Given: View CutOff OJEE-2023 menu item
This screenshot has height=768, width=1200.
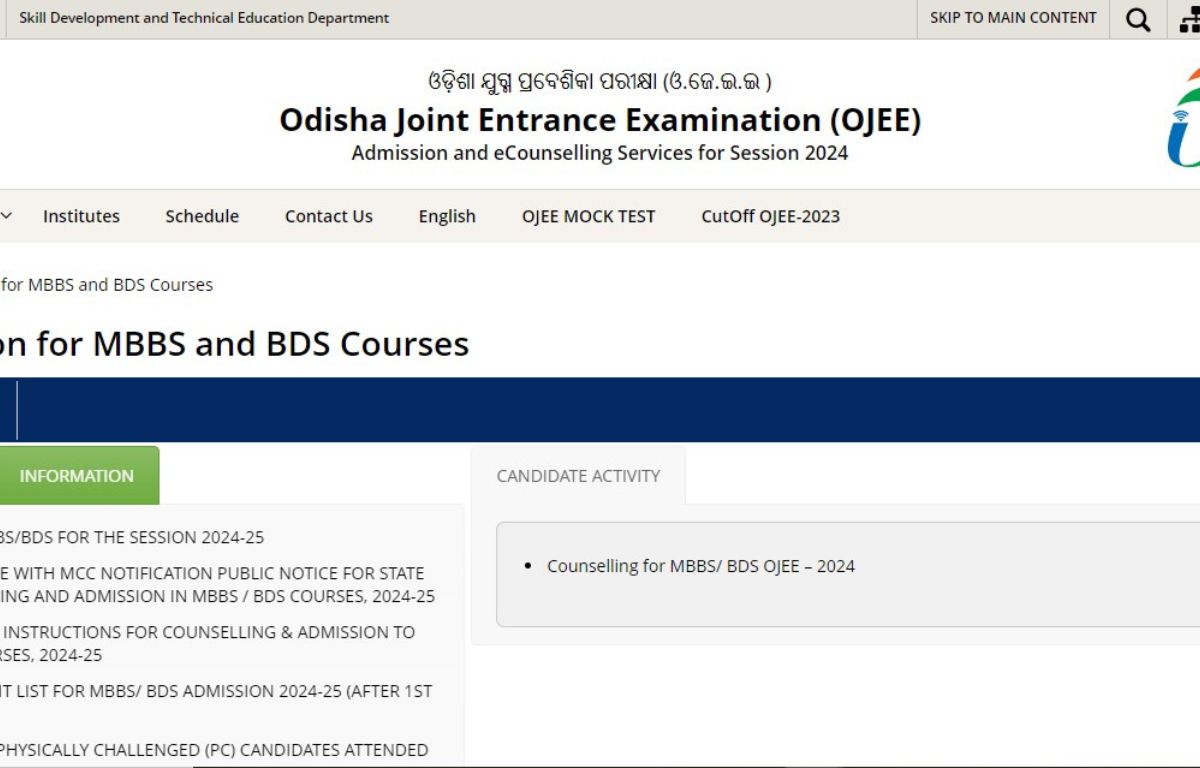Looking at the screenshot, I should pos(771,216).
